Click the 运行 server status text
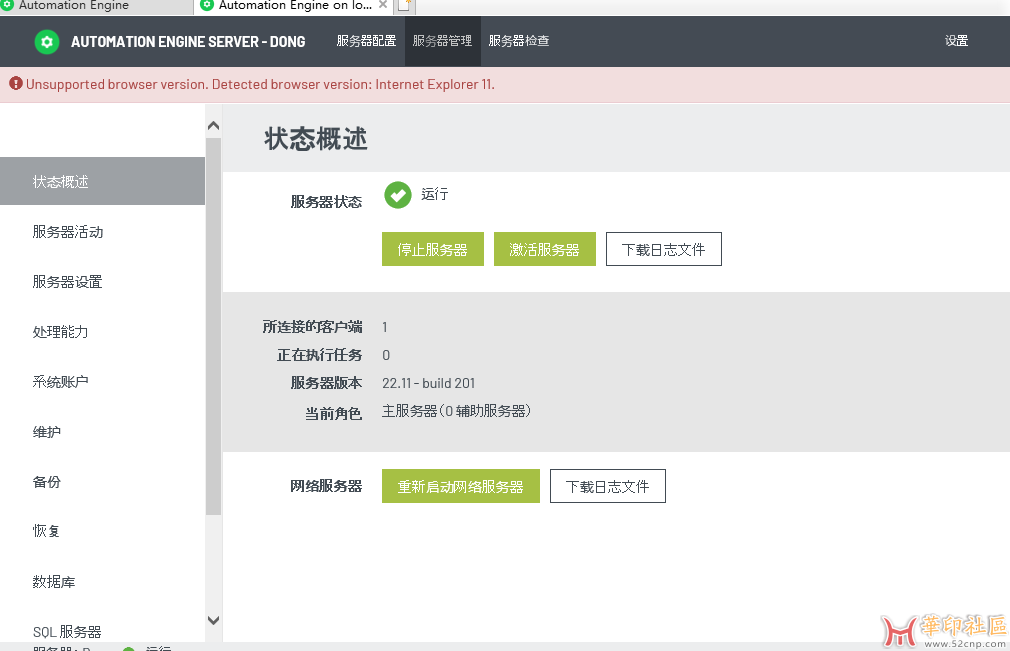1010x651 pixels. [435, 194]
